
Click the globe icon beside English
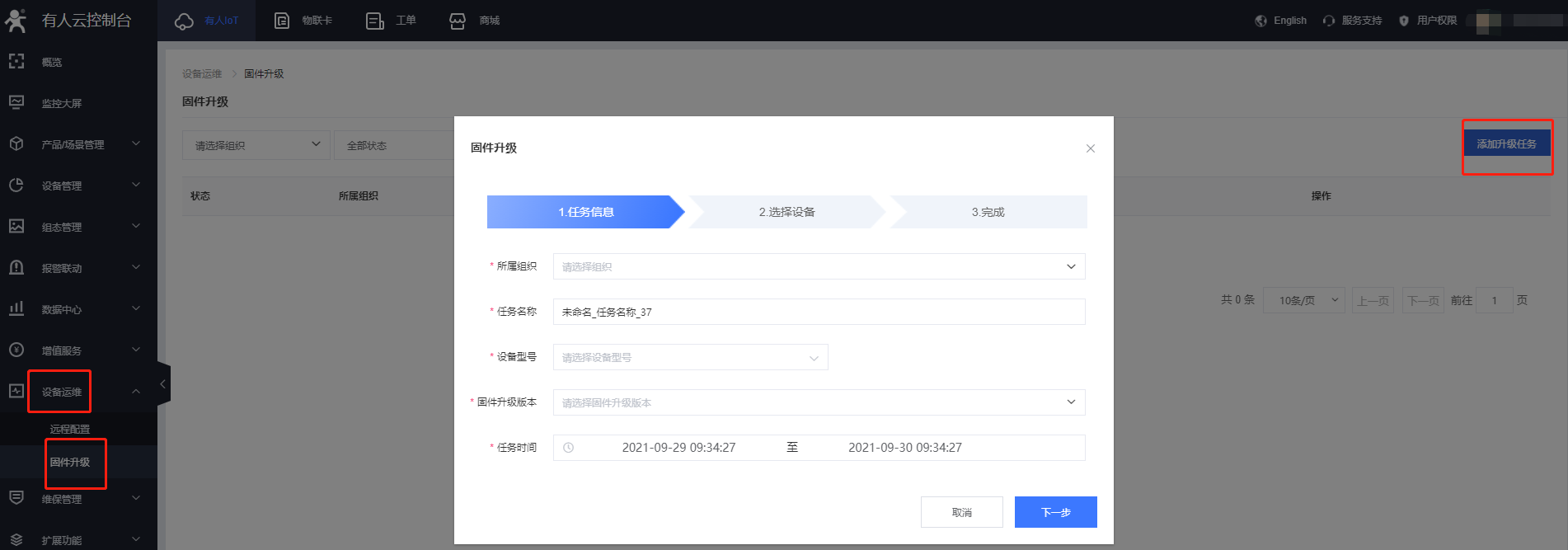tap(1261, 21)
